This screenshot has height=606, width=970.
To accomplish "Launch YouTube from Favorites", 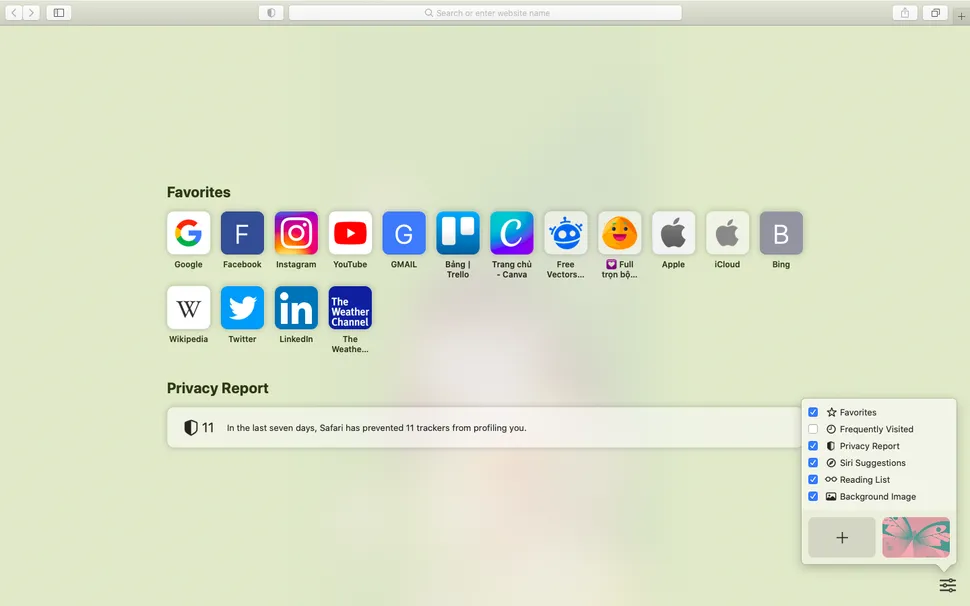I will point(350,233).
